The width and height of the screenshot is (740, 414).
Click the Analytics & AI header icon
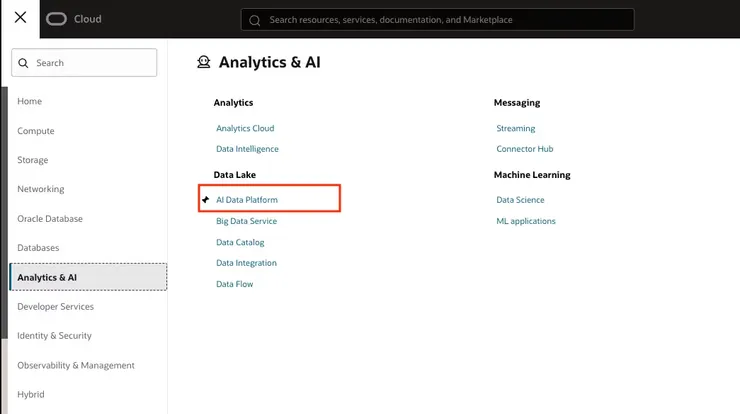(x=204, y=62)
